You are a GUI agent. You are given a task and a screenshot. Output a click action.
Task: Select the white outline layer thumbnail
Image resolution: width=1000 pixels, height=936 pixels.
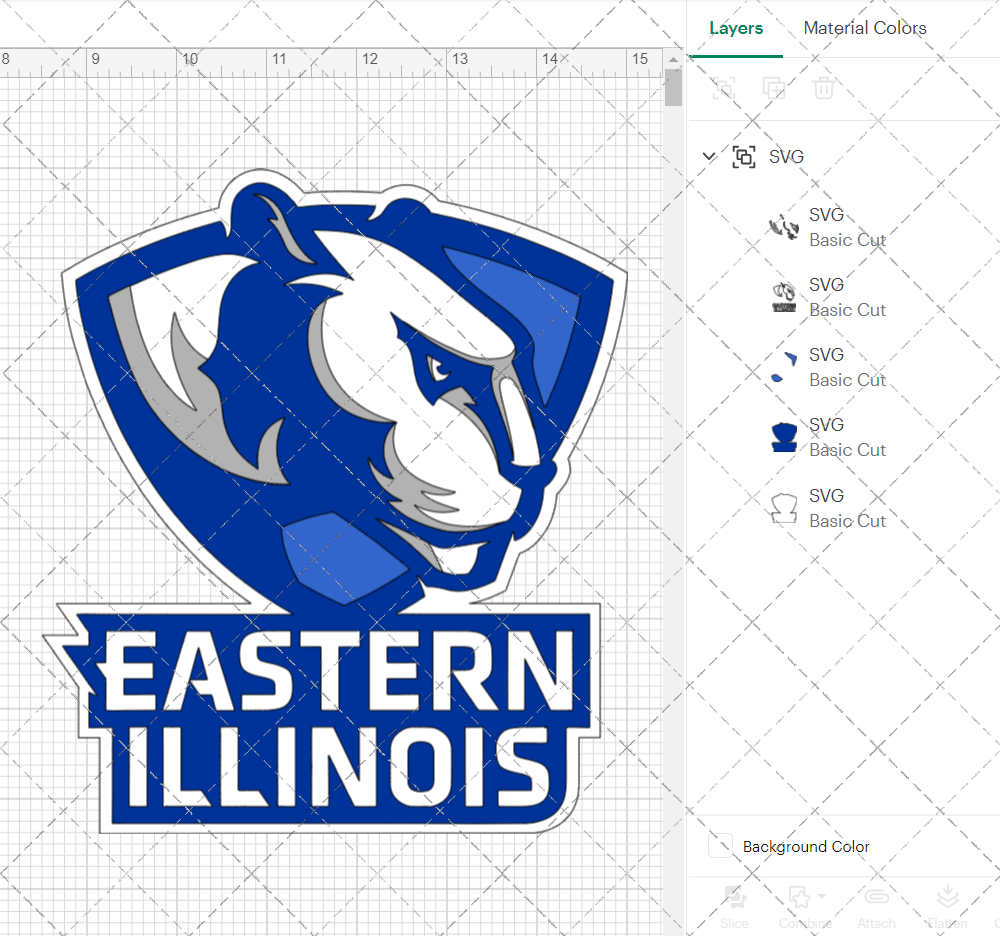pyautogui.click(x=784, y=508)
